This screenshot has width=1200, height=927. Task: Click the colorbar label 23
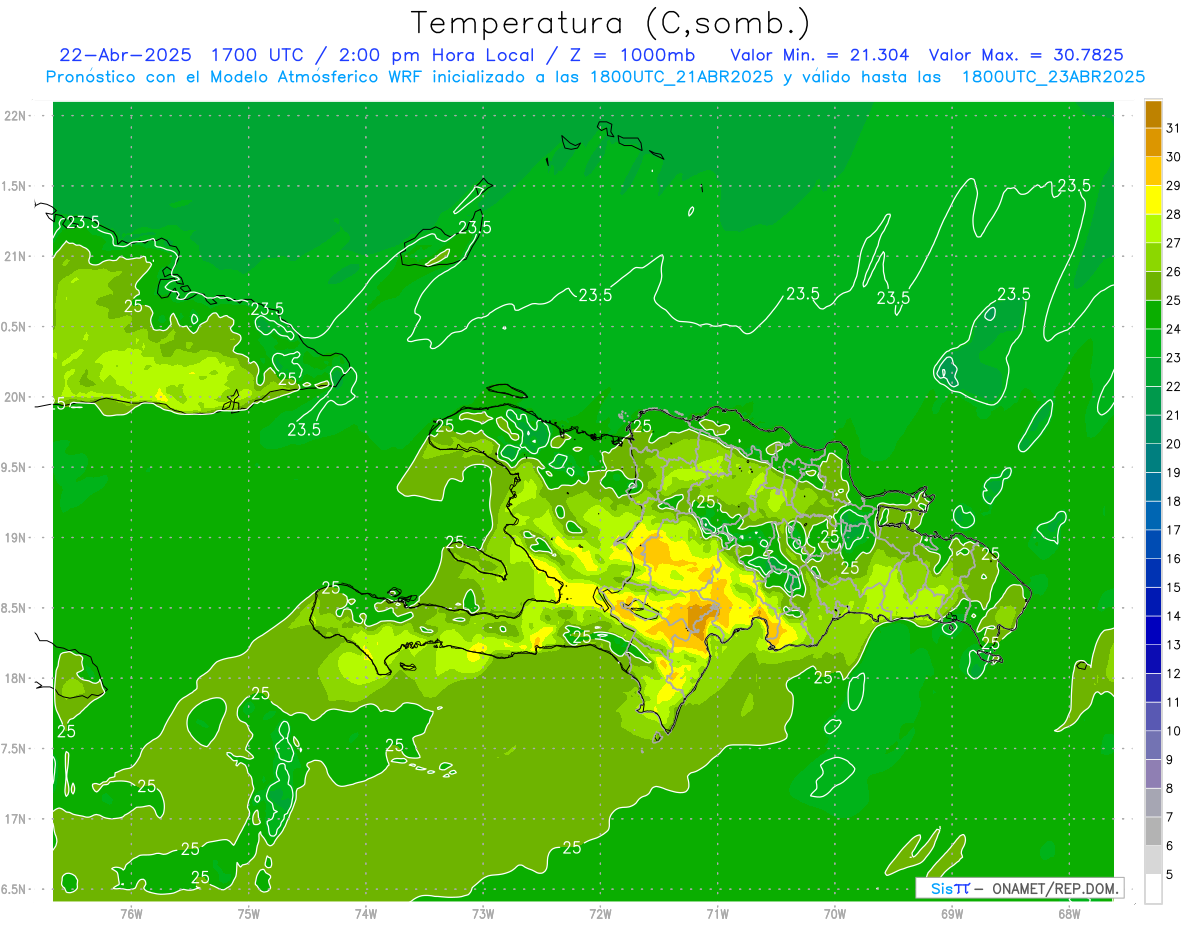(x=1174, y=358)
